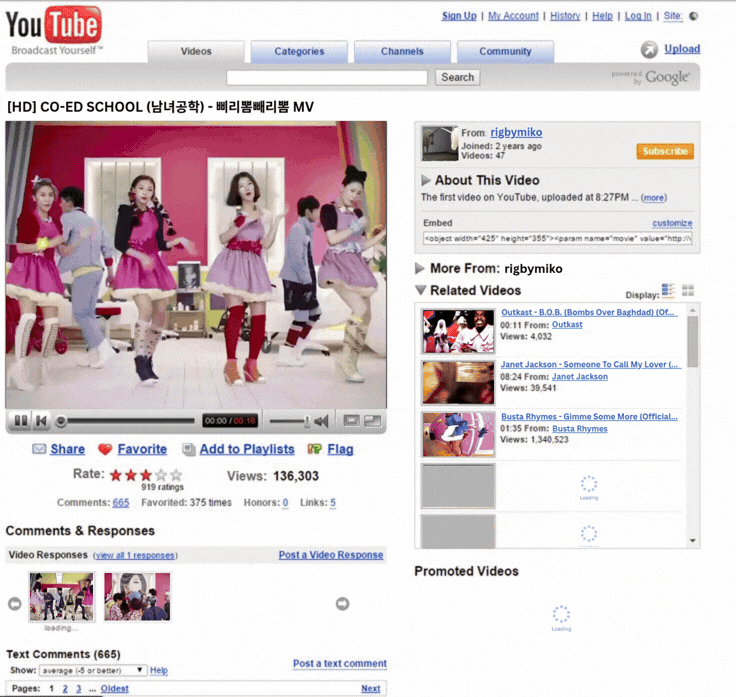
Task: Switch player to fullscreen icon
Action: coord(373,421)
